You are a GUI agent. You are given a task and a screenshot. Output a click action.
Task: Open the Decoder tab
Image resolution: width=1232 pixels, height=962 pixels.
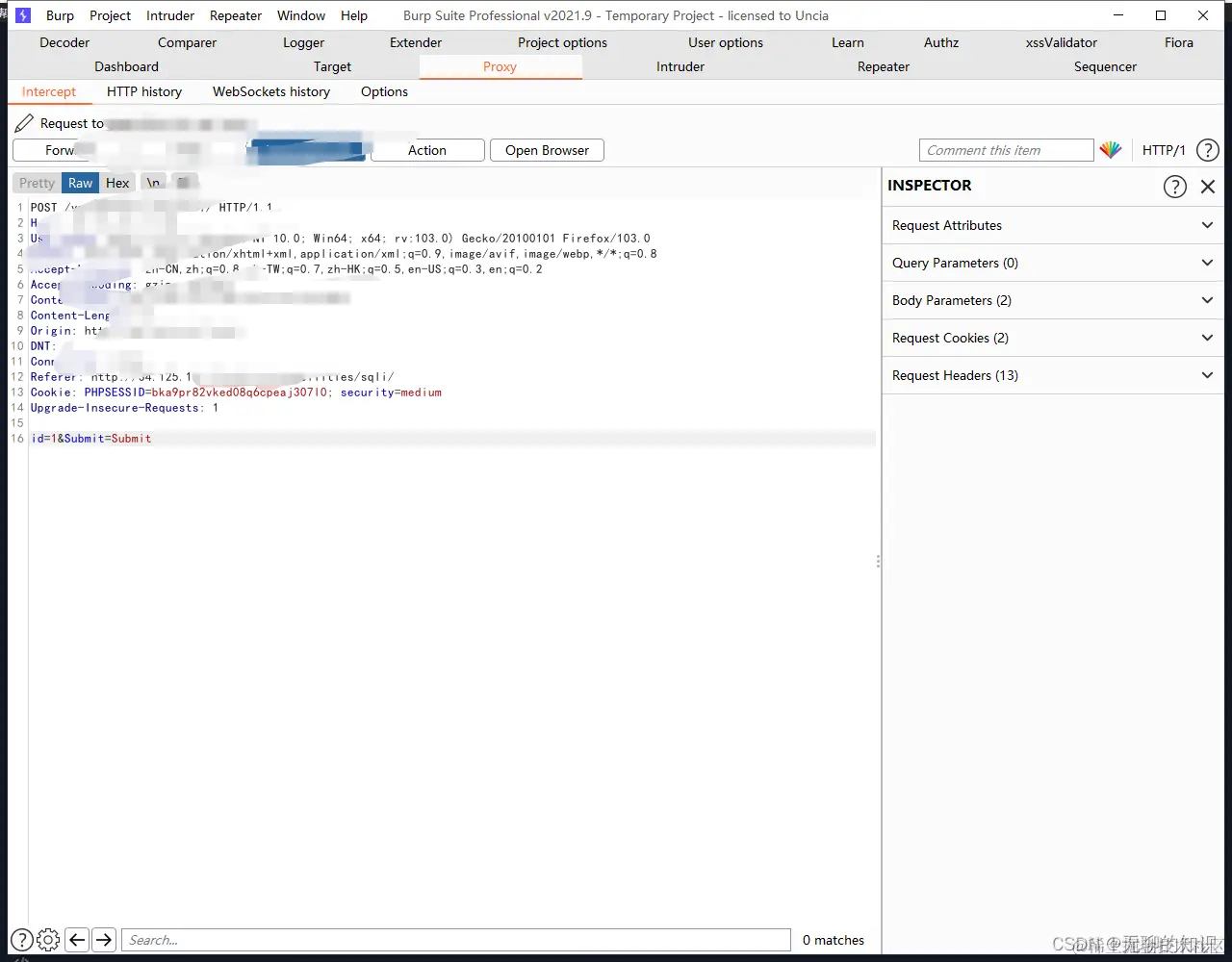(64, 42)
